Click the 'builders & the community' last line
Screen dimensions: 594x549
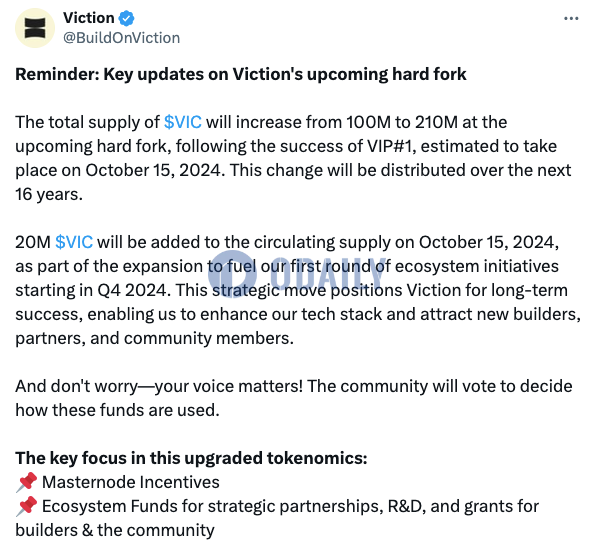(115, 530)
